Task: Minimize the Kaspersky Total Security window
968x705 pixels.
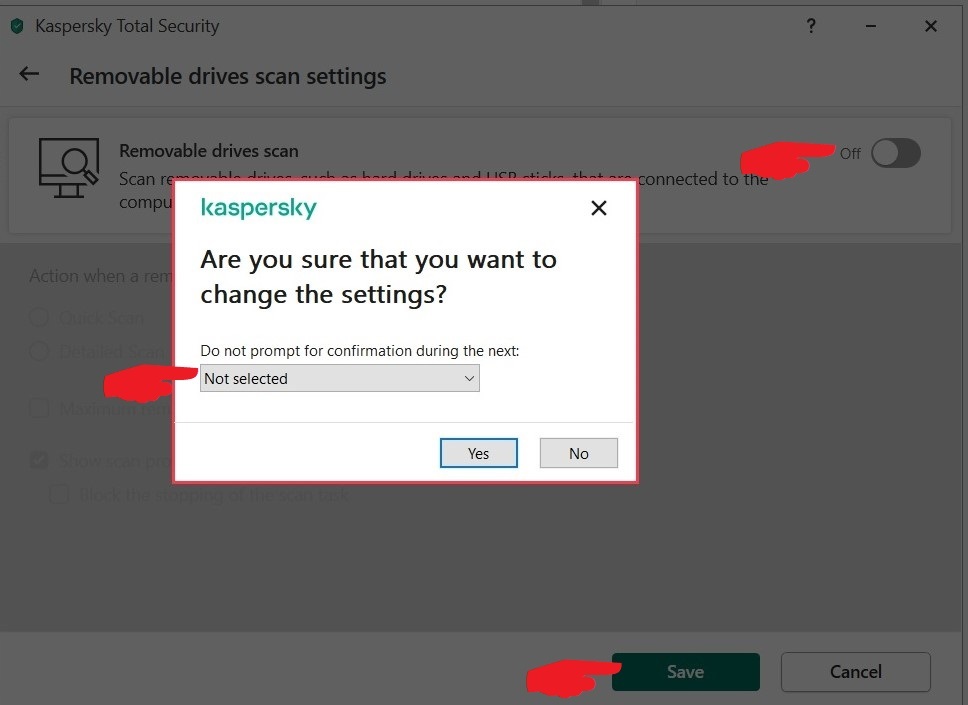Action: click(871, 26)
